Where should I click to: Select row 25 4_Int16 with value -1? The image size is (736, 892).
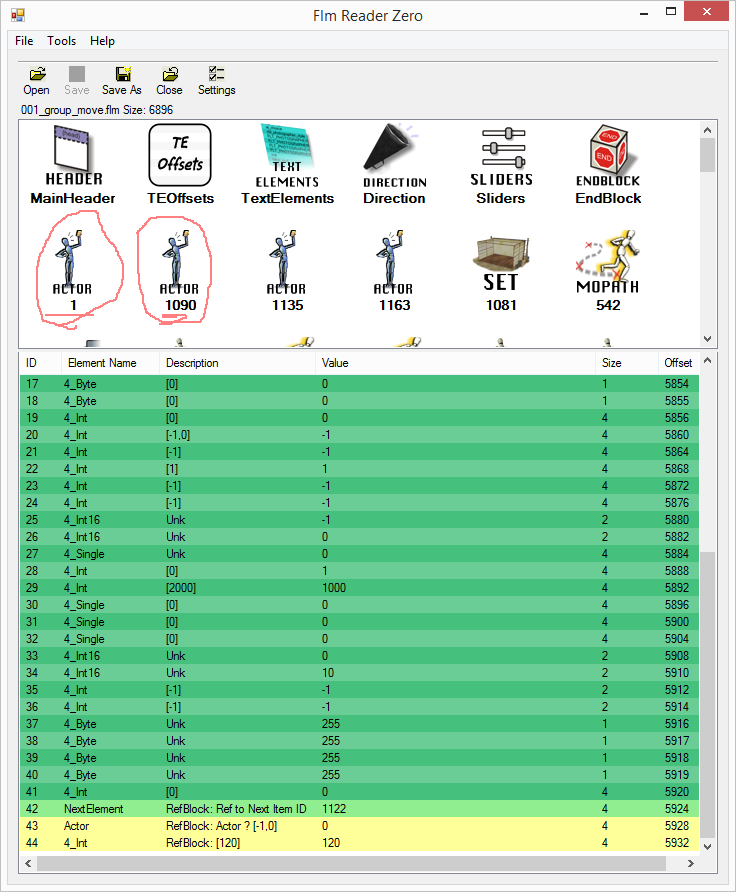tap(359, 519)
